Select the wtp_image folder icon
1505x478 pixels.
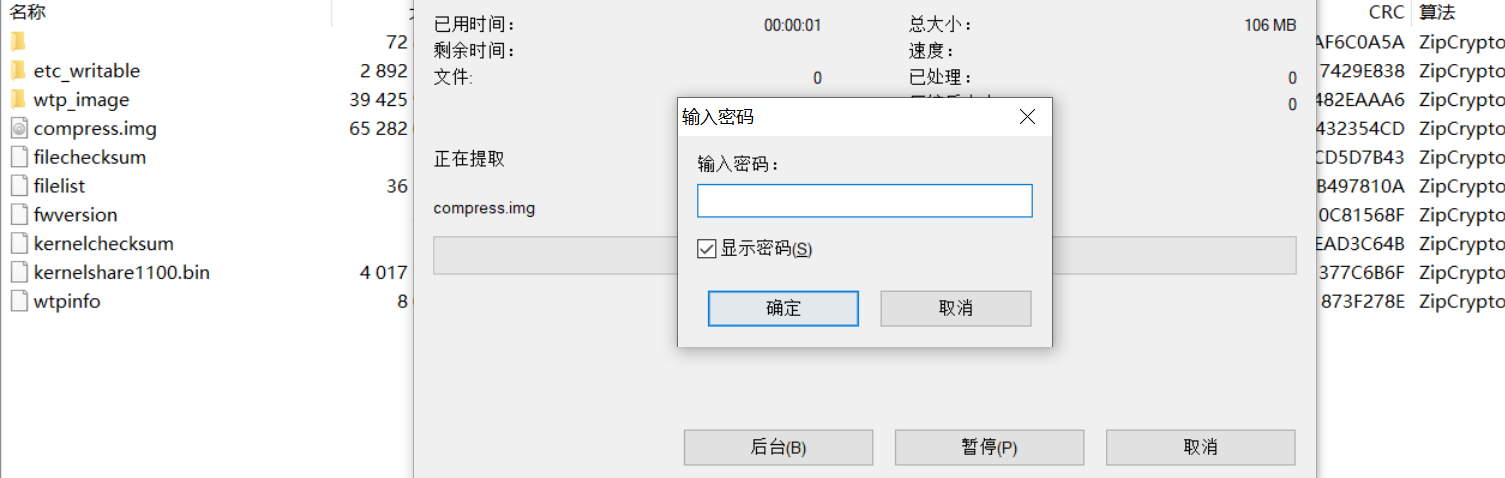coord(18,100)
